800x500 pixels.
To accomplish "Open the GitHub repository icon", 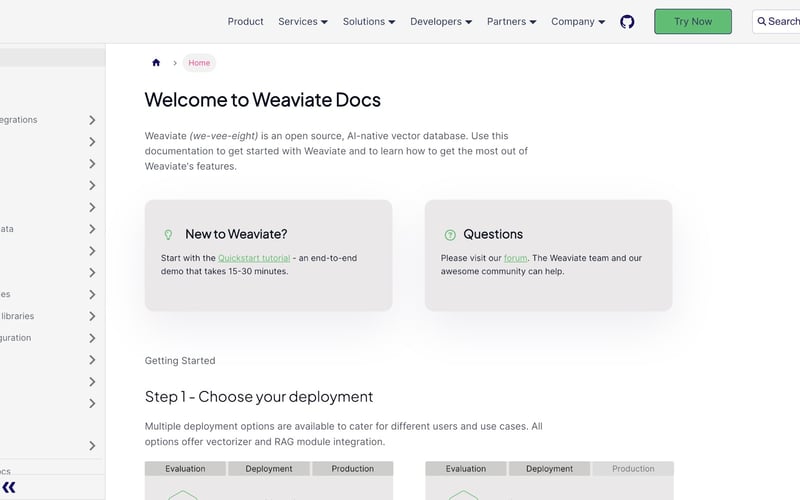I will click(x=627, y=21).
